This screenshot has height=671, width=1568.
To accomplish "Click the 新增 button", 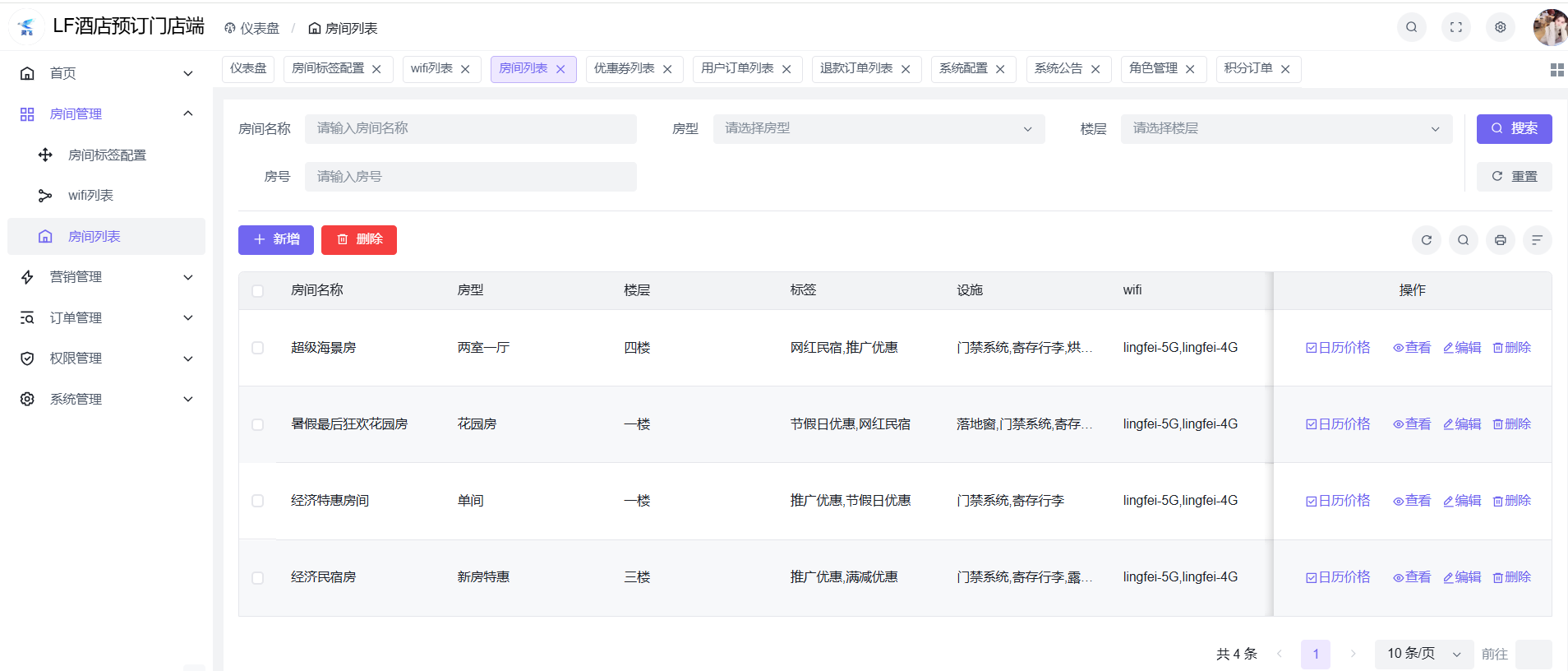I will (x=276, y=240).
